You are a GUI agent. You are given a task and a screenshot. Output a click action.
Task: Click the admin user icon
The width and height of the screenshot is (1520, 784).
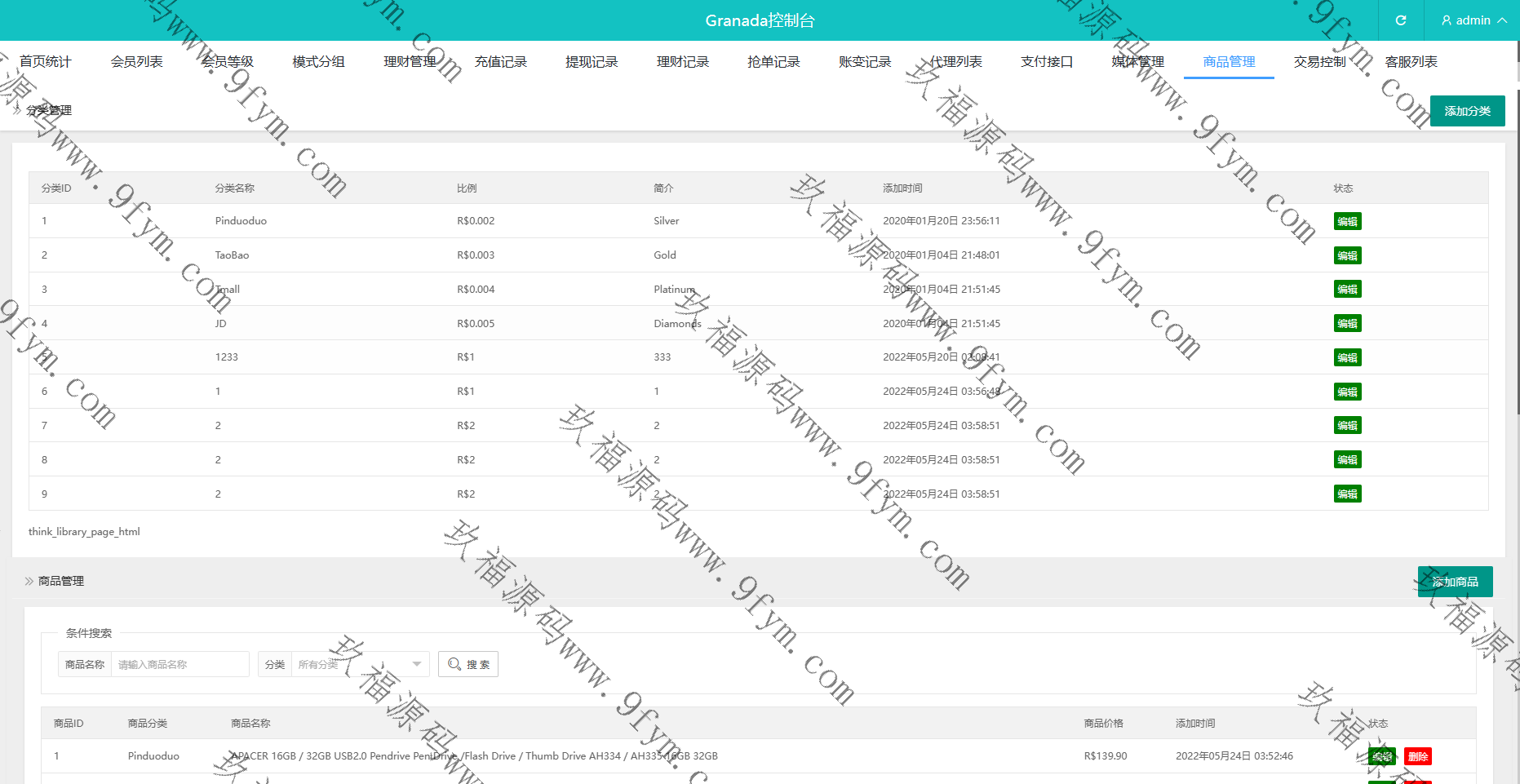(1447, 20)
